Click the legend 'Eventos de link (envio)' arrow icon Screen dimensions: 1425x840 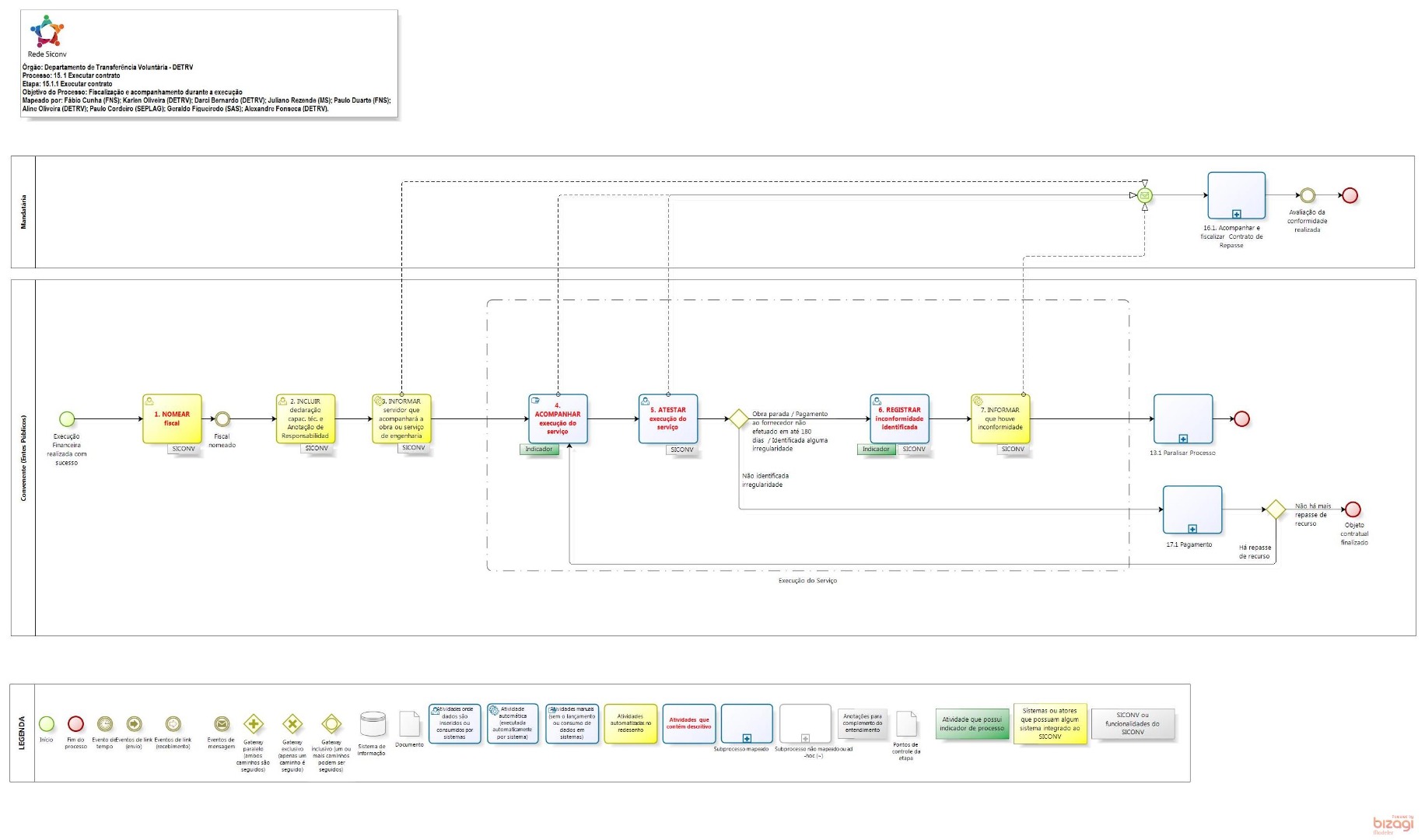pos(134,724)
